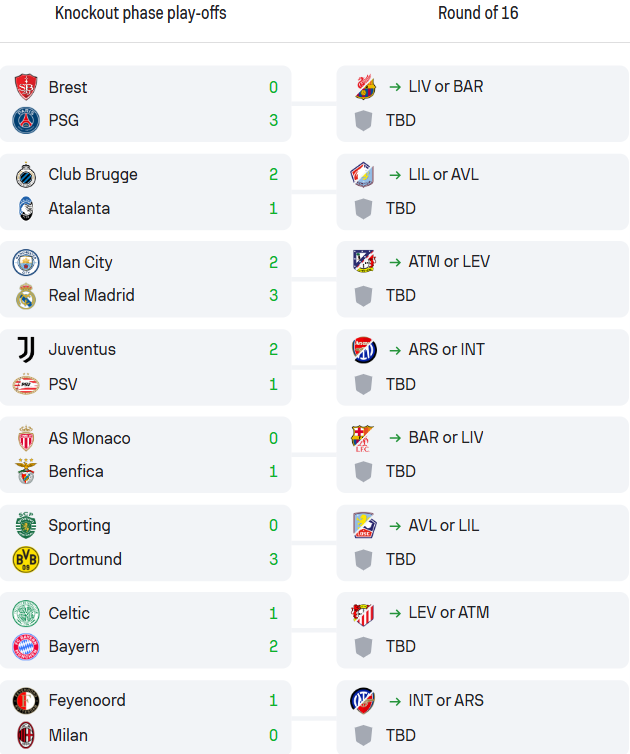Click the ARS or INT combined badge
The height and width of the screenshot is (754, 630).
(364, 350)
